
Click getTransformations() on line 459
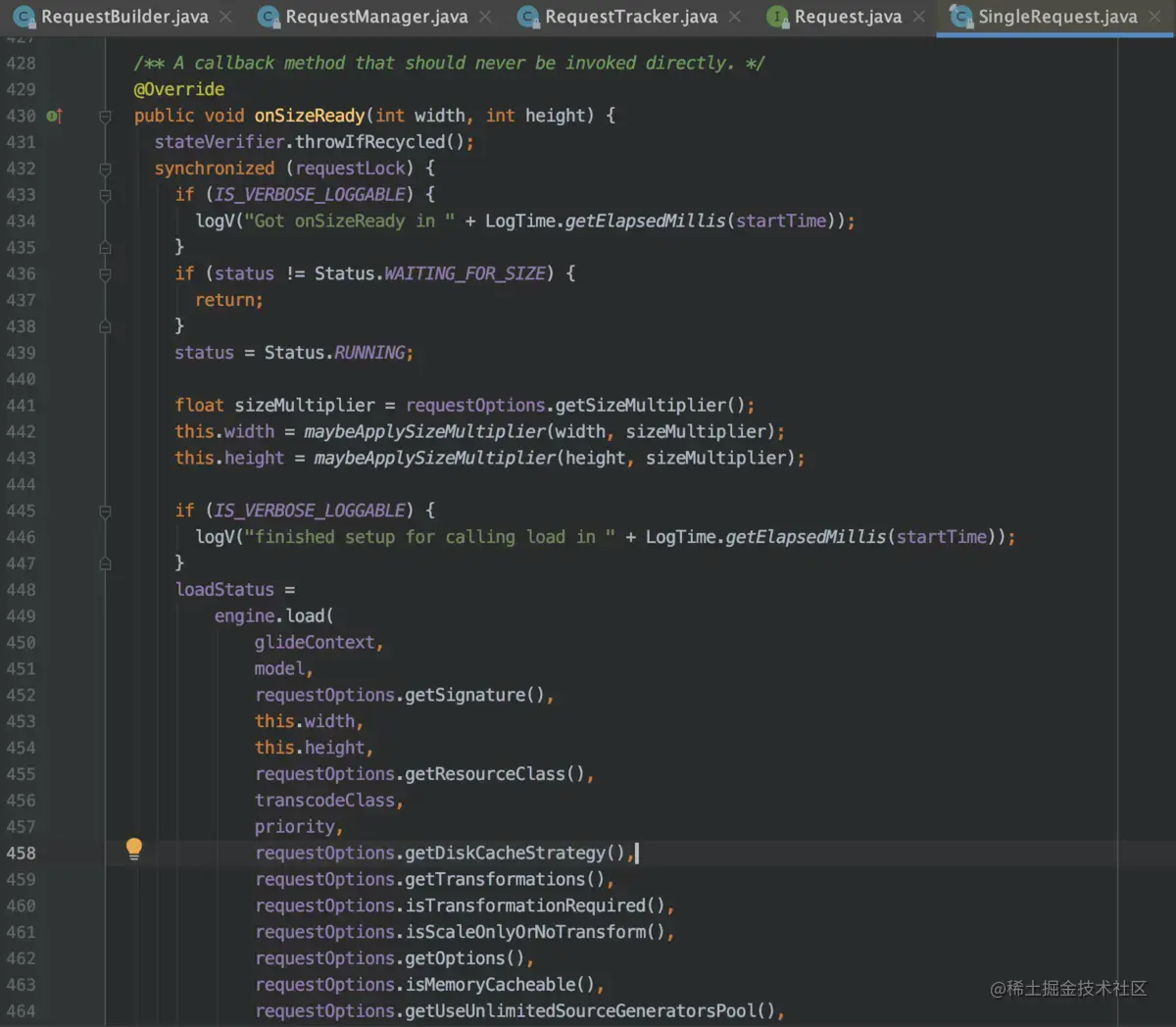click(505, 880)
